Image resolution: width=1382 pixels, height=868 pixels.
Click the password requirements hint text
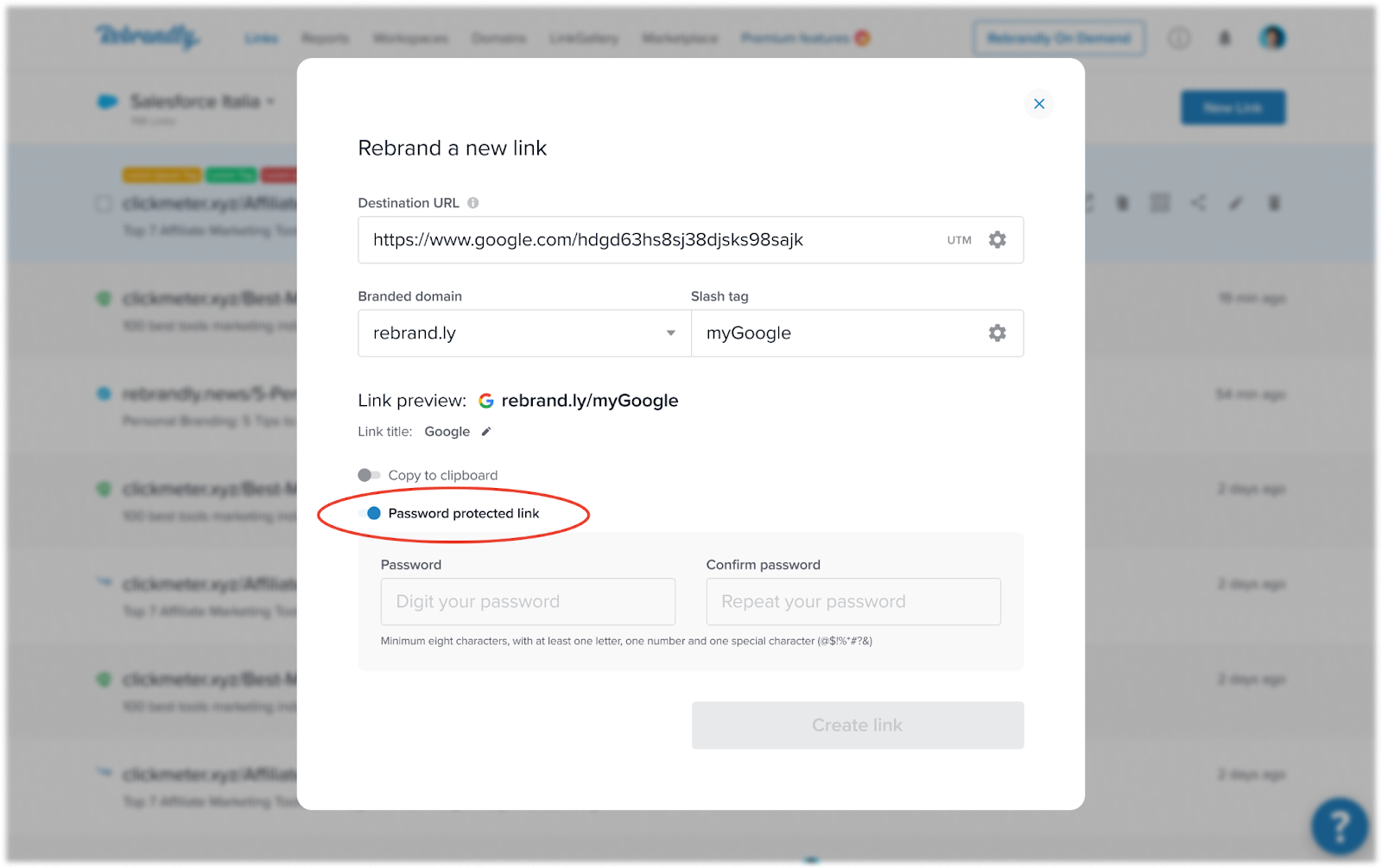point(626,641)
